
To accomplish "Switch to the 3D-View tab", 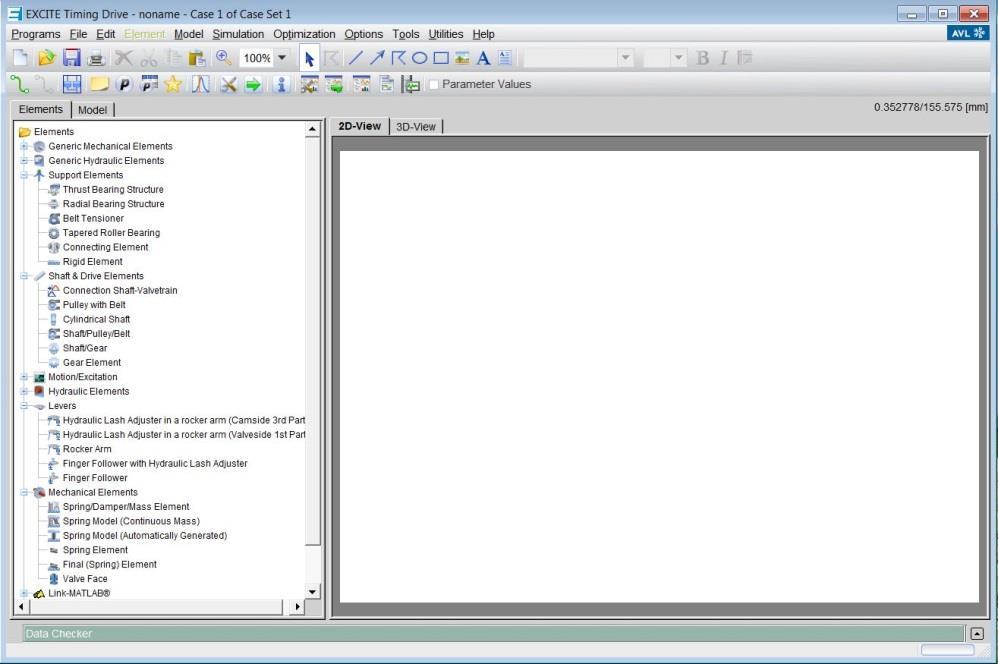I will point(416,127).
